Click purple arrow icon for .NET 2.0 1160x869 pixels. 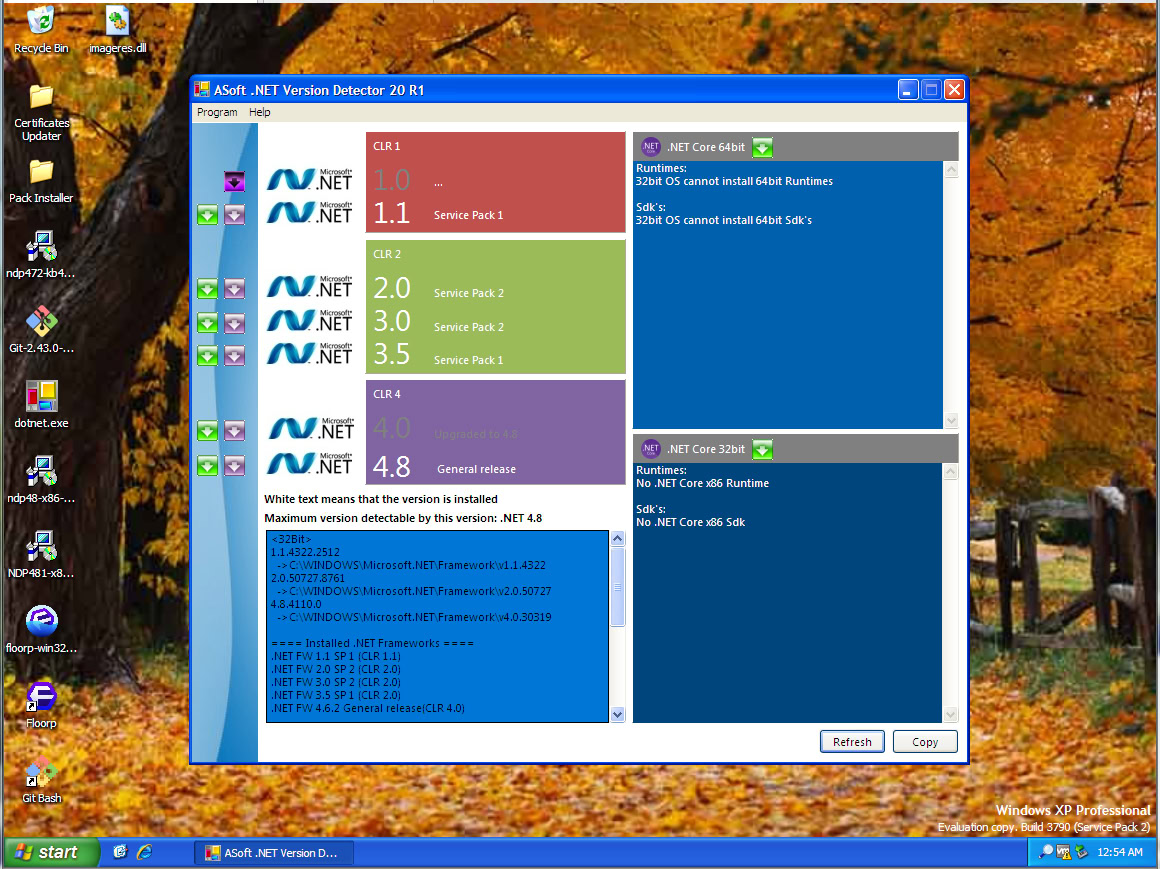tap(235, 288)
